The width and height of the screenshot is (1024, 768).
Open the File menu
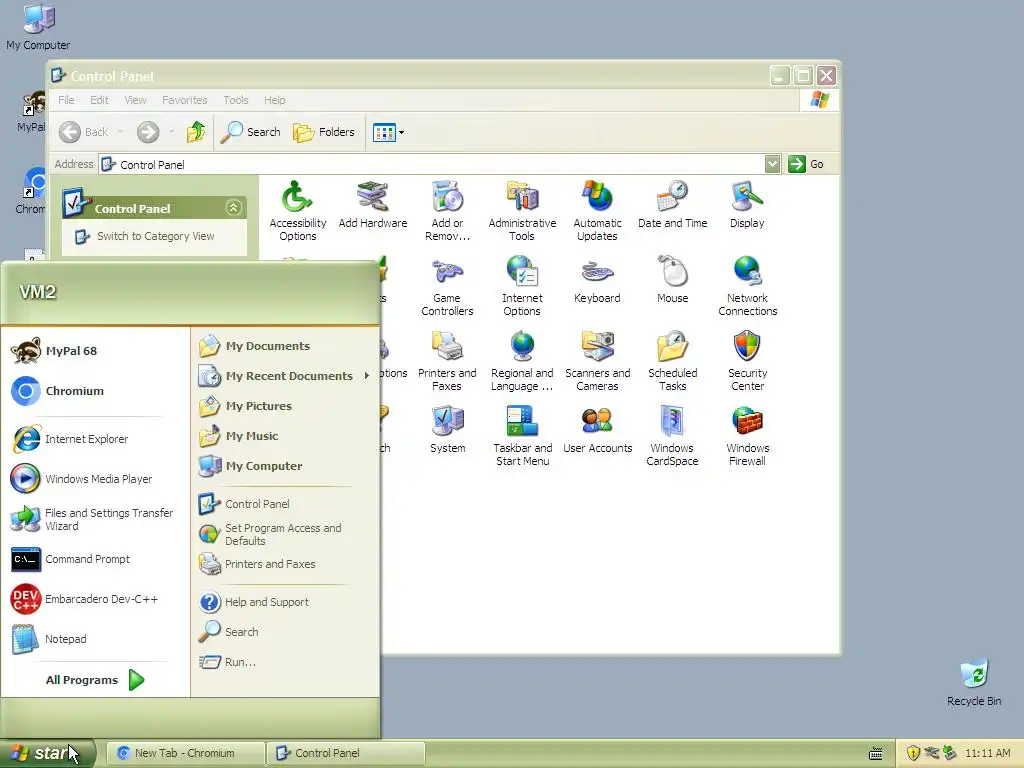point(66,100)
